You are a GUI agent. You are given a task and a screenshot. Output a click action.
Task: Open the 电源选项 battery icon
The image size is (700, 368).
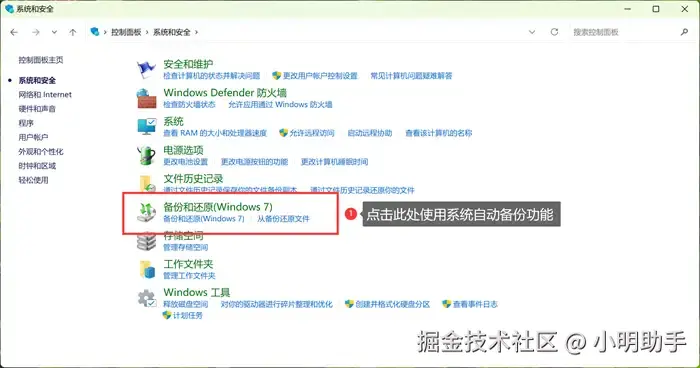[146, 155]
